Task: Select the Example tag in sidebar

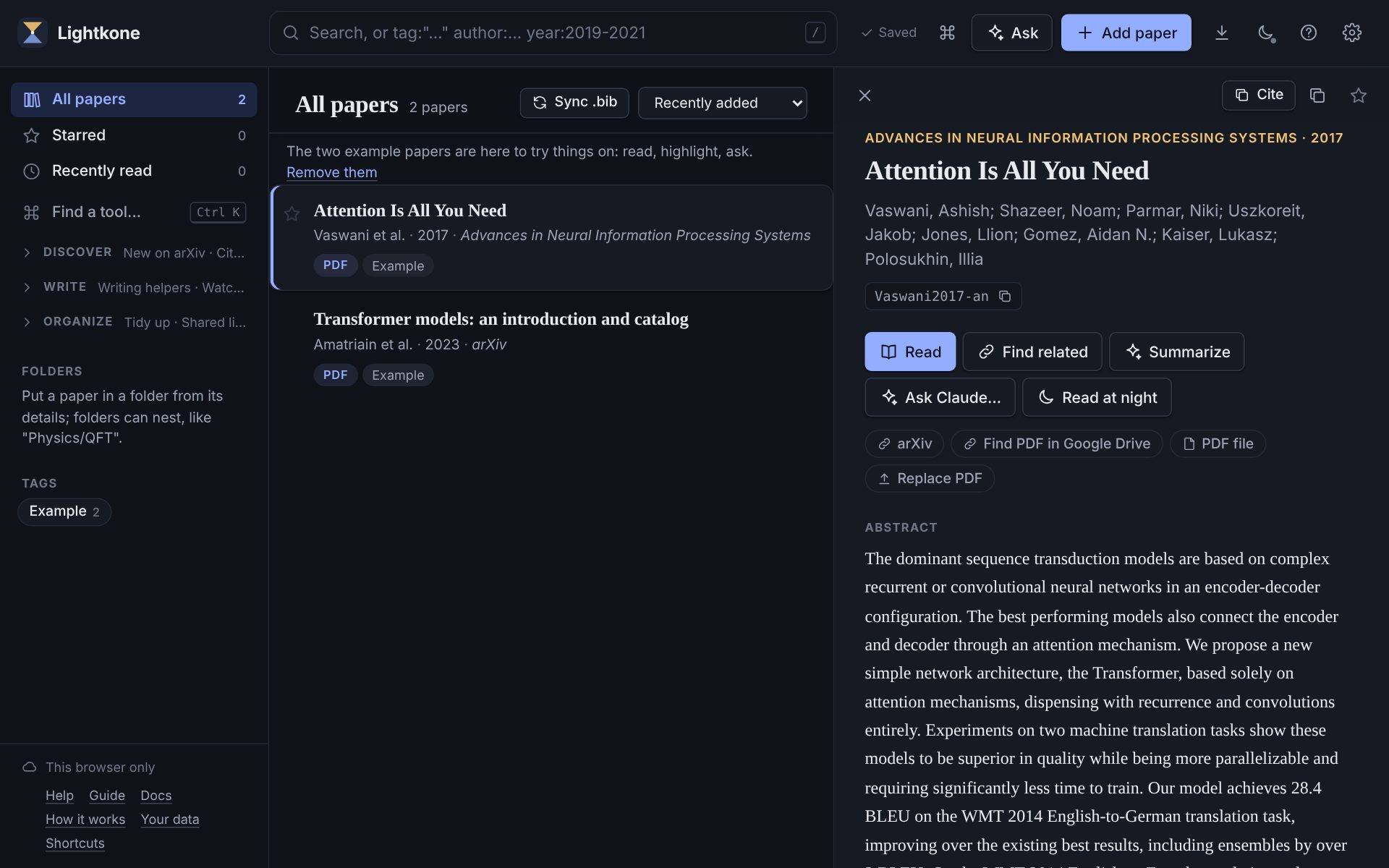Action: (64, 511)
